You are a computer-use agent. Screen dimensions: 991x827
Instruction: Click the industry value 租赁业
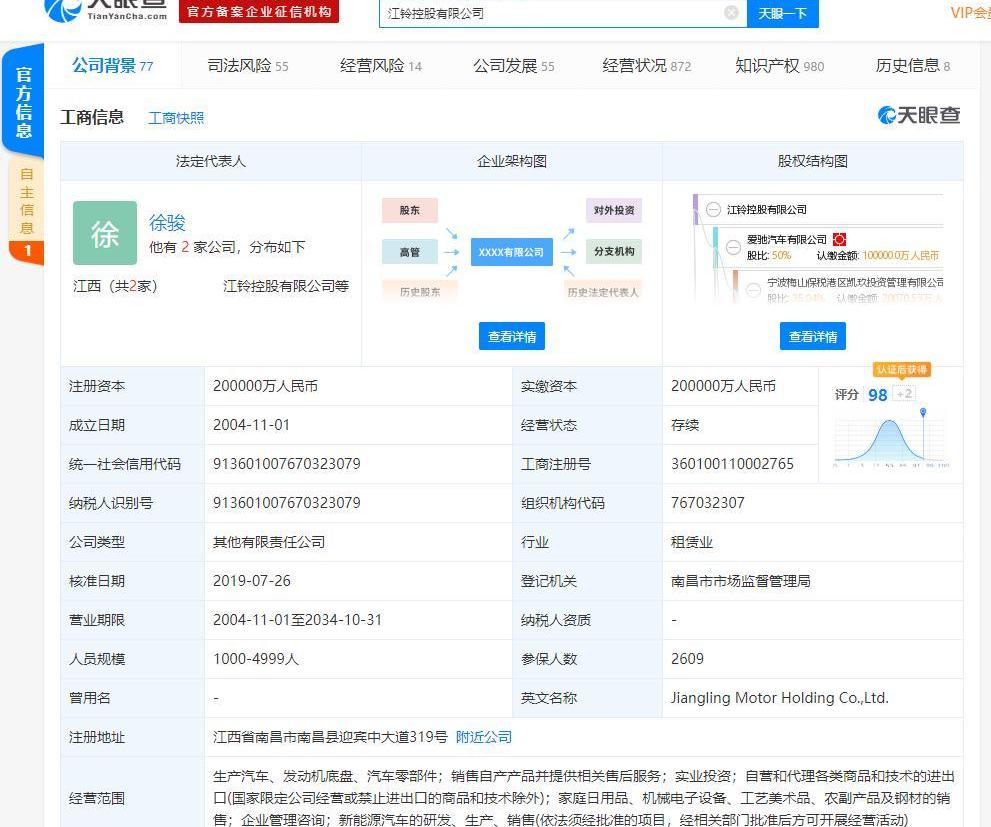tap(691, 542)
